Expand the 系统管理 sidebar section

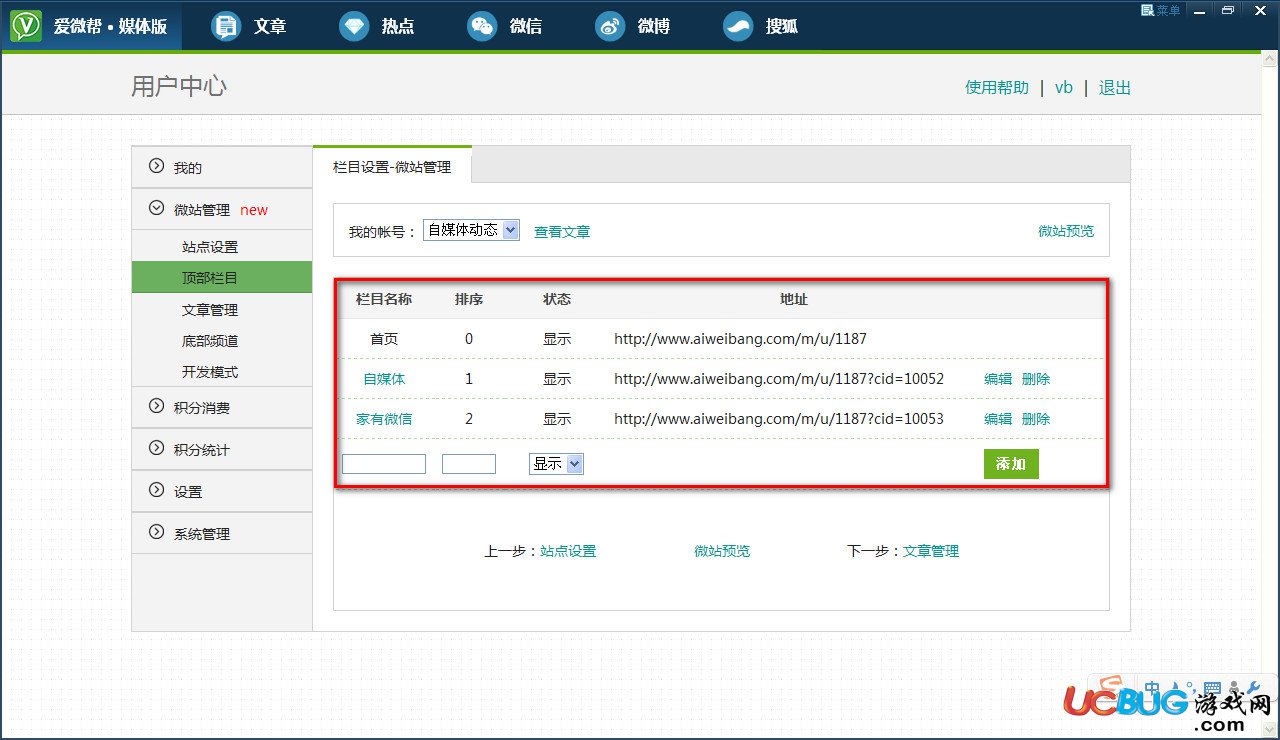coord(221,533)
